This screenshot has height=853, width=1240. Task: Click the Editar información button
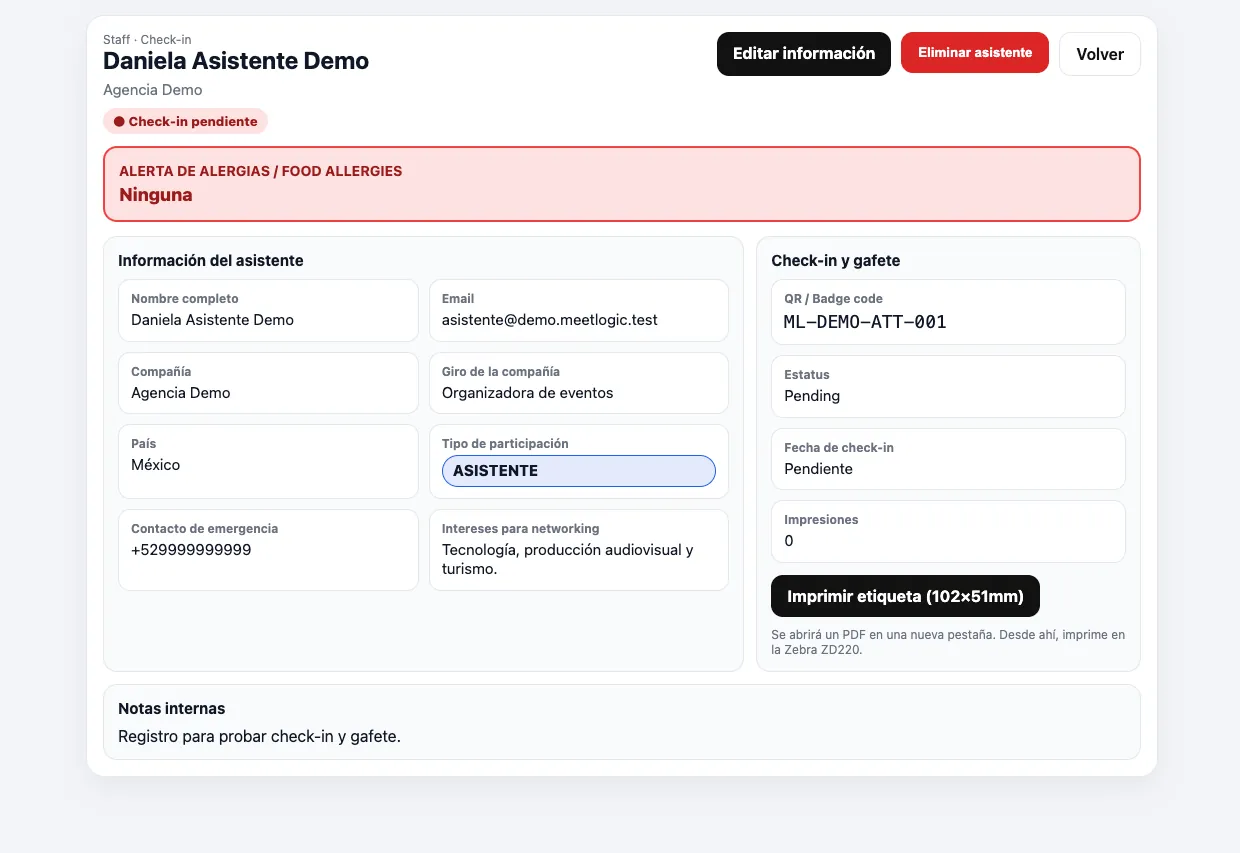(x=803, y=54)
